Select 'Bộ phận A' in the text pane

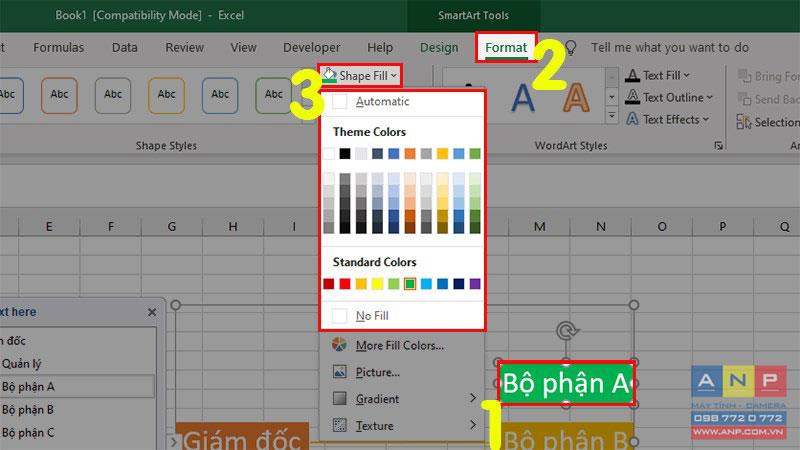coord(28,387)
